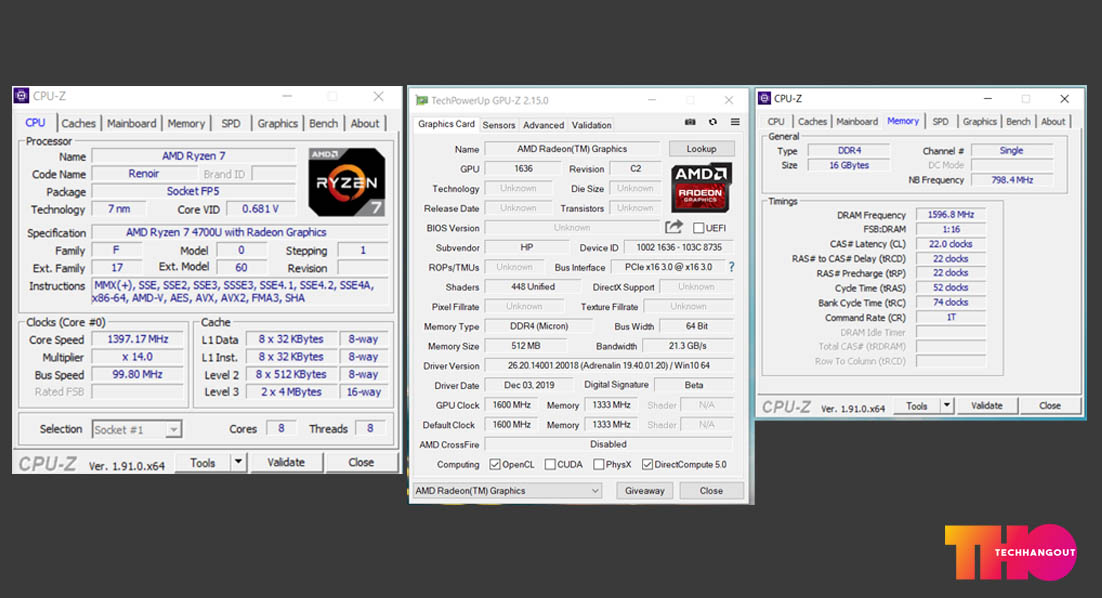
Task: Toggle the OpenCL checkbox
Action: (x=495, y=464)
